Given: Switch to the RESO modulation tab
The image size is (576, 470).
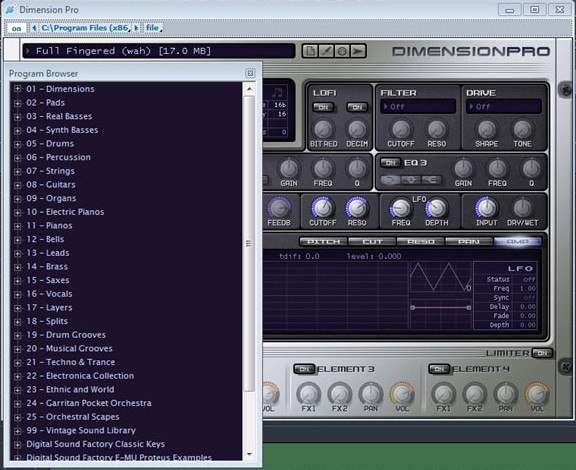Looking at the screenshot, I should (x=421, y=241).
